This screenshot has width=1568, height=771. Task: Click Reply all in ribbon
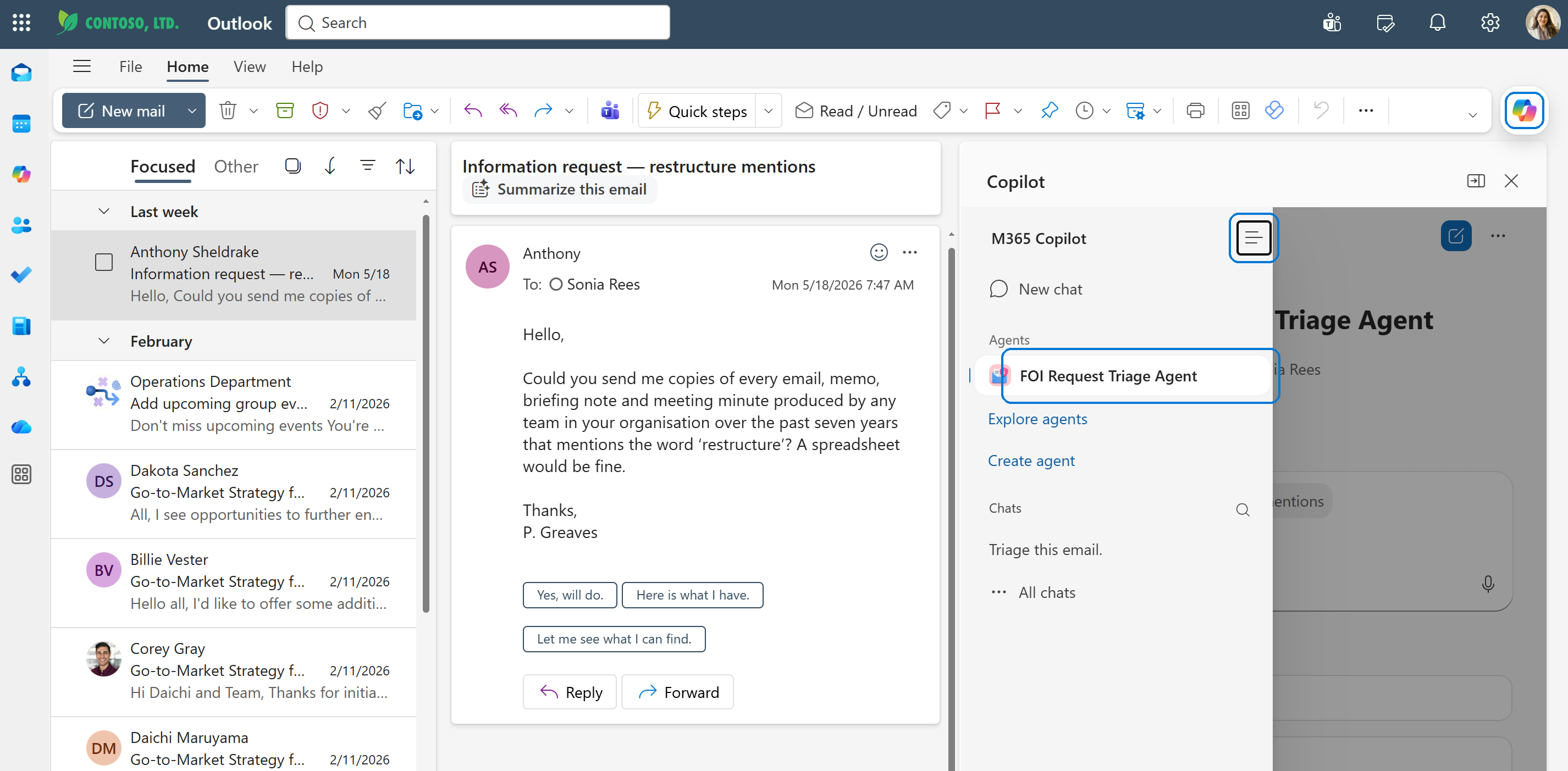pyautogui.click(x=508, y=111)
